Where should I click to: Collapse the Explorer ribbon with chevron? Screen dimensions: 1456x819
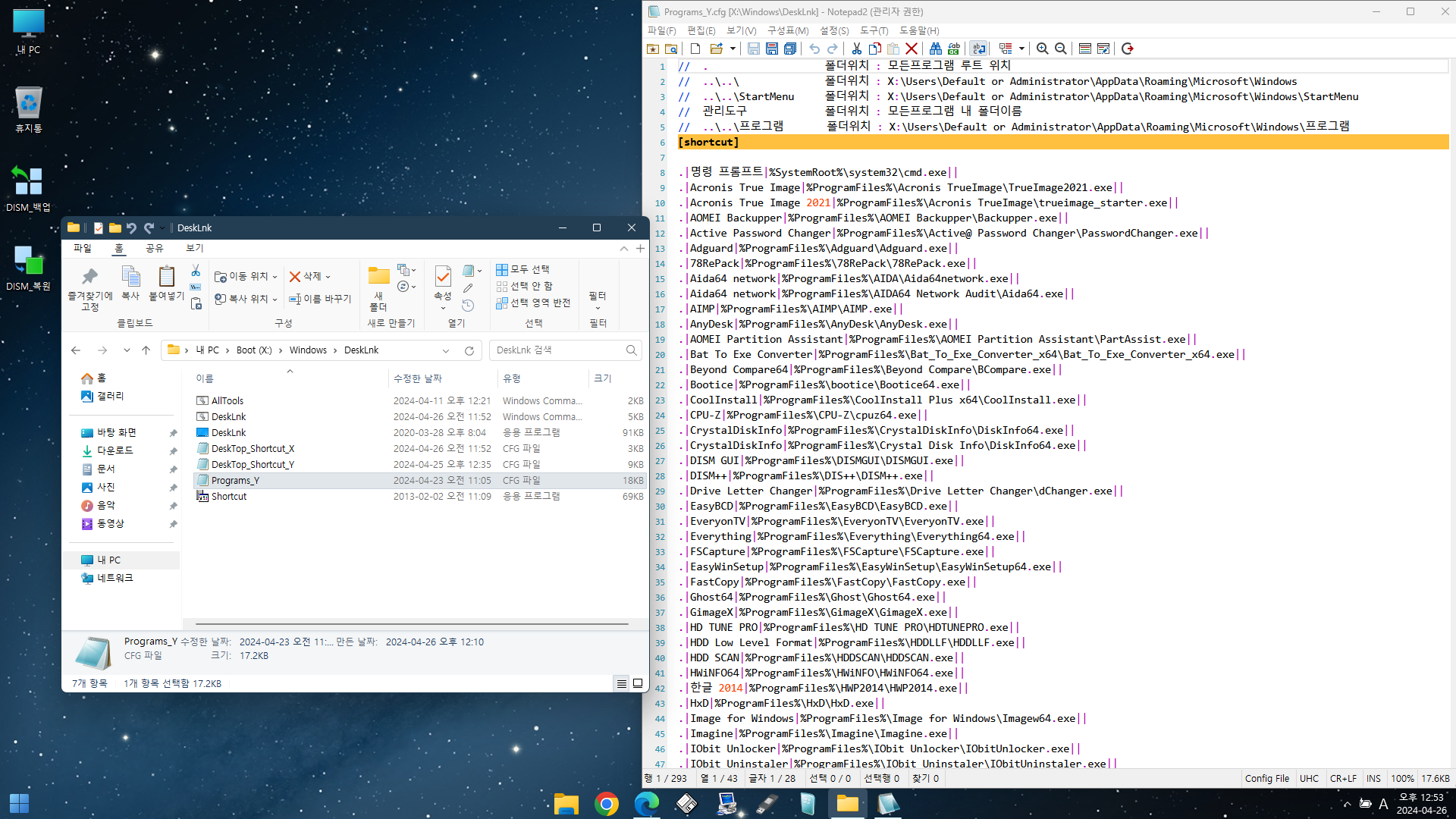tap(623, 248)
